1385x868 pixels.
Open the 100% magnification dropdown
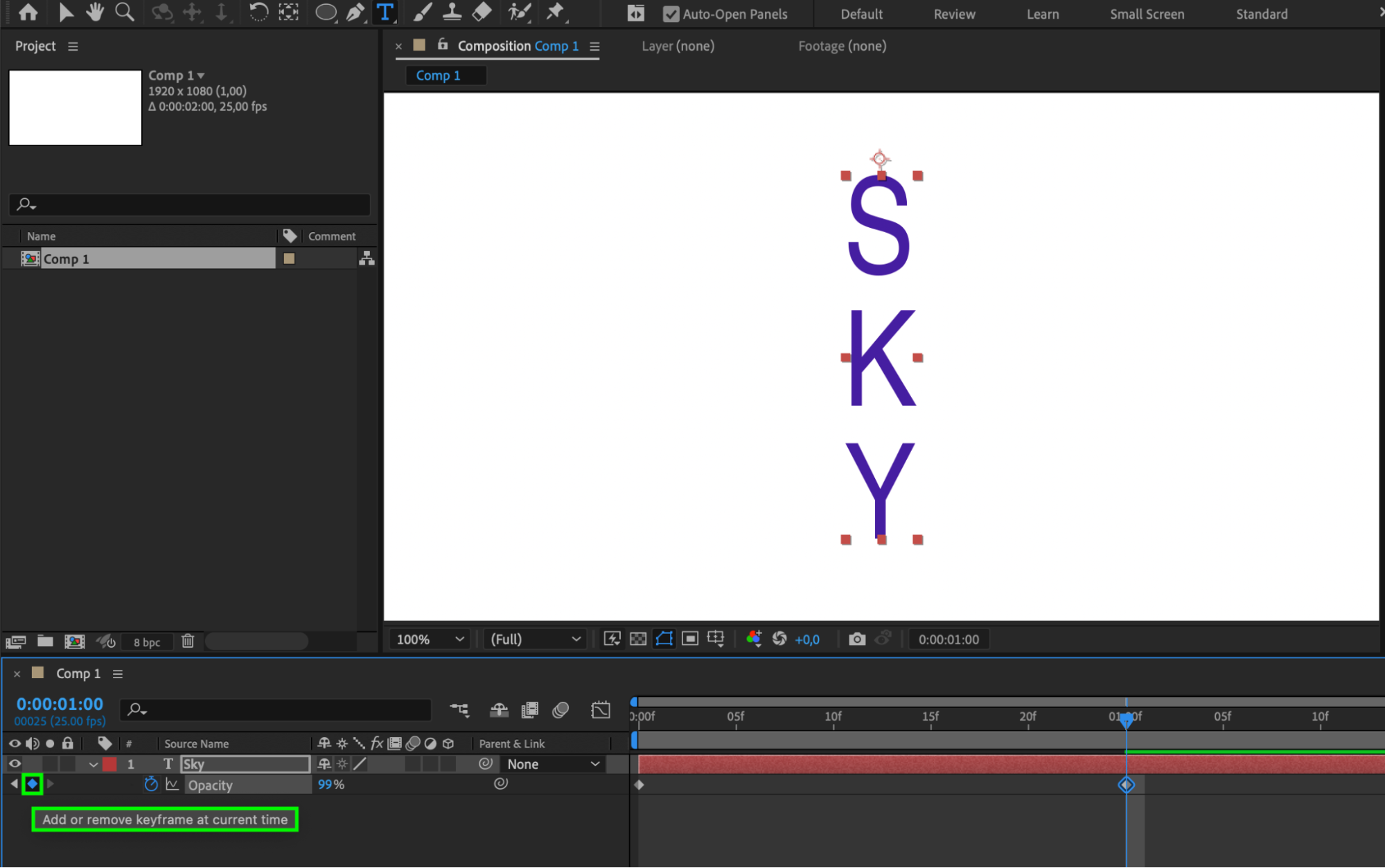pos(430,639)
